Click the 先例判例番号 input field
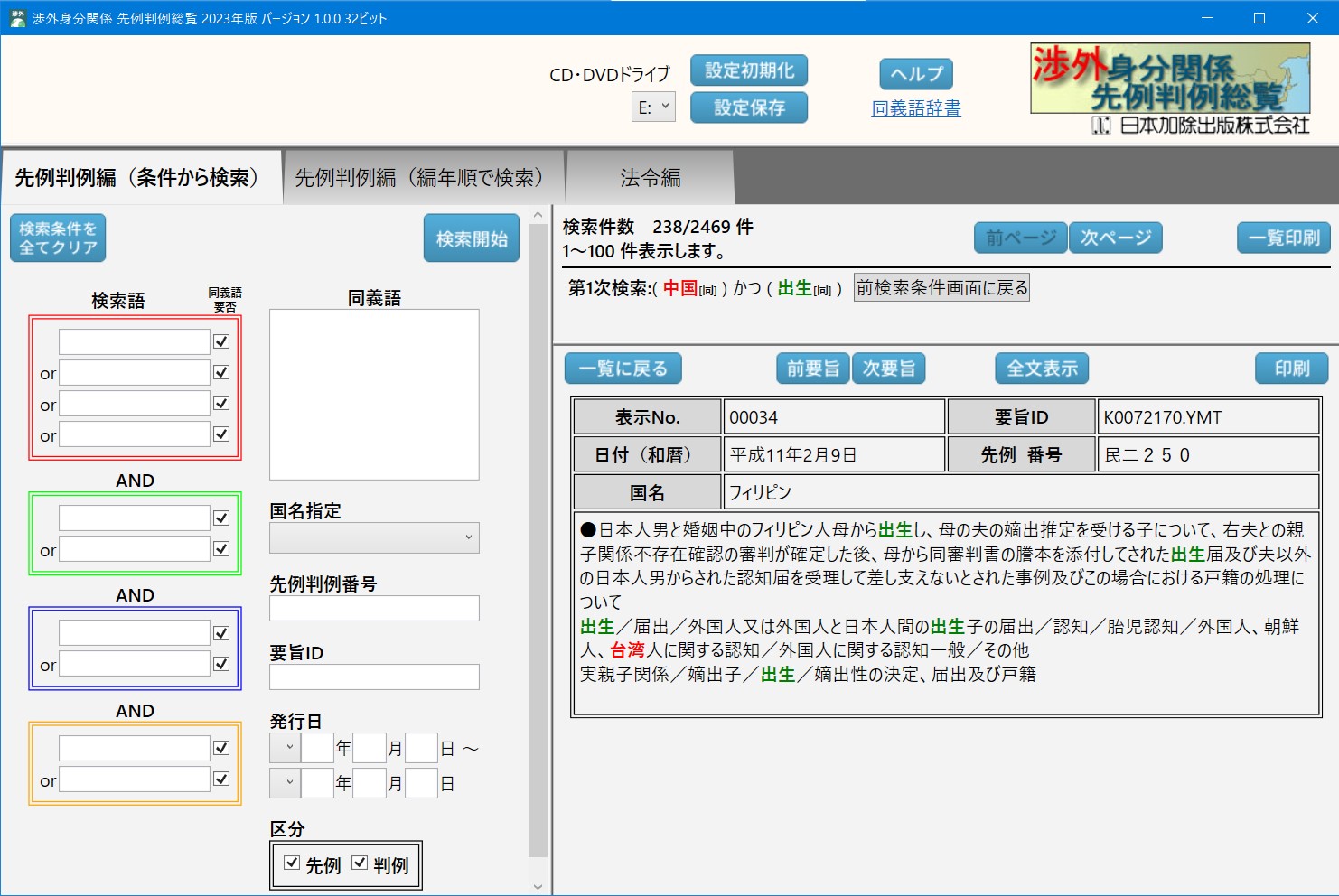The image size is (1339, 896). (374, 609)
